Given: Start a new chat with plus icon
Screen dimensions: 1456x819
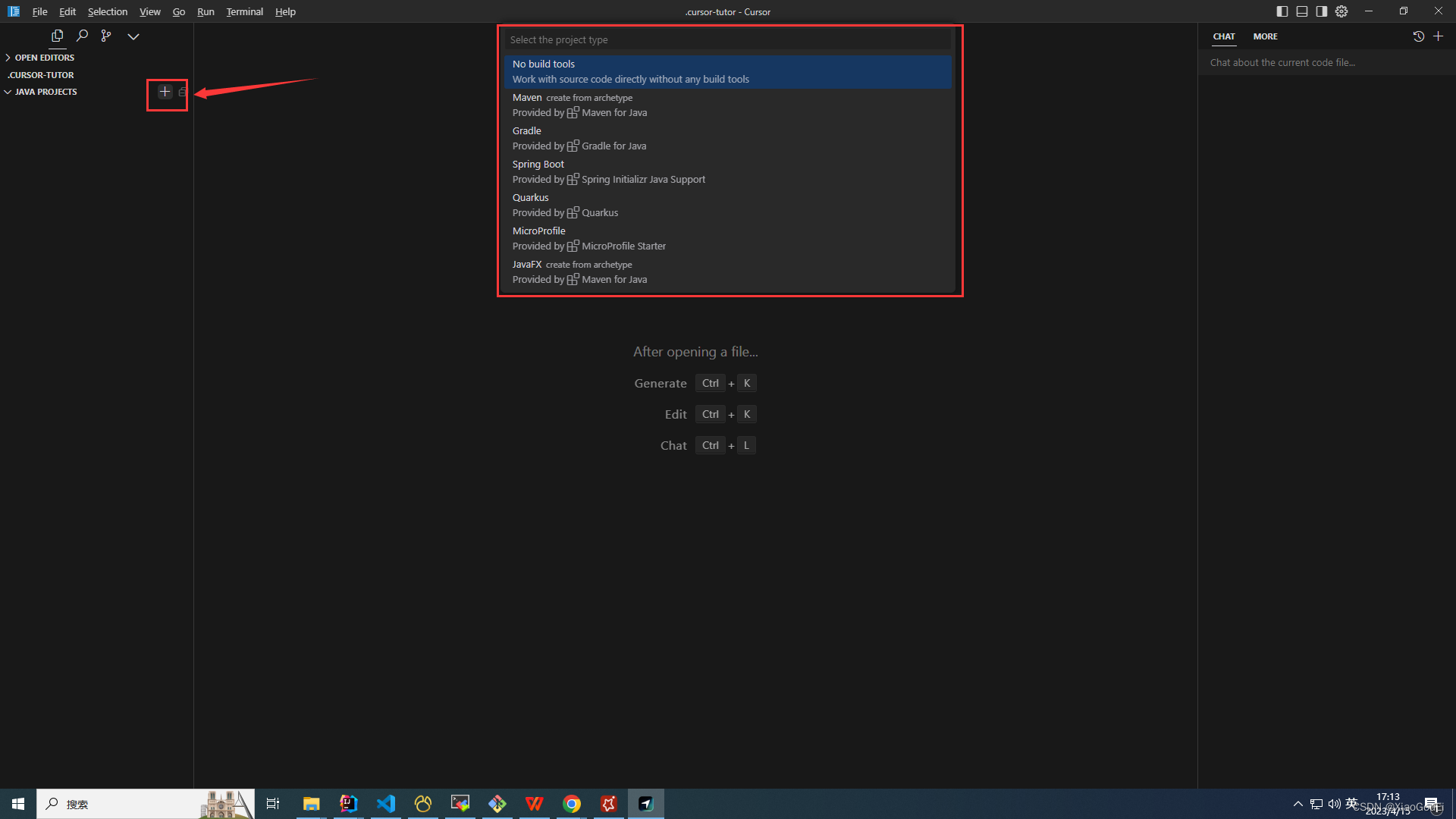Looking at the screenshot, I should tap(1438, 36).
